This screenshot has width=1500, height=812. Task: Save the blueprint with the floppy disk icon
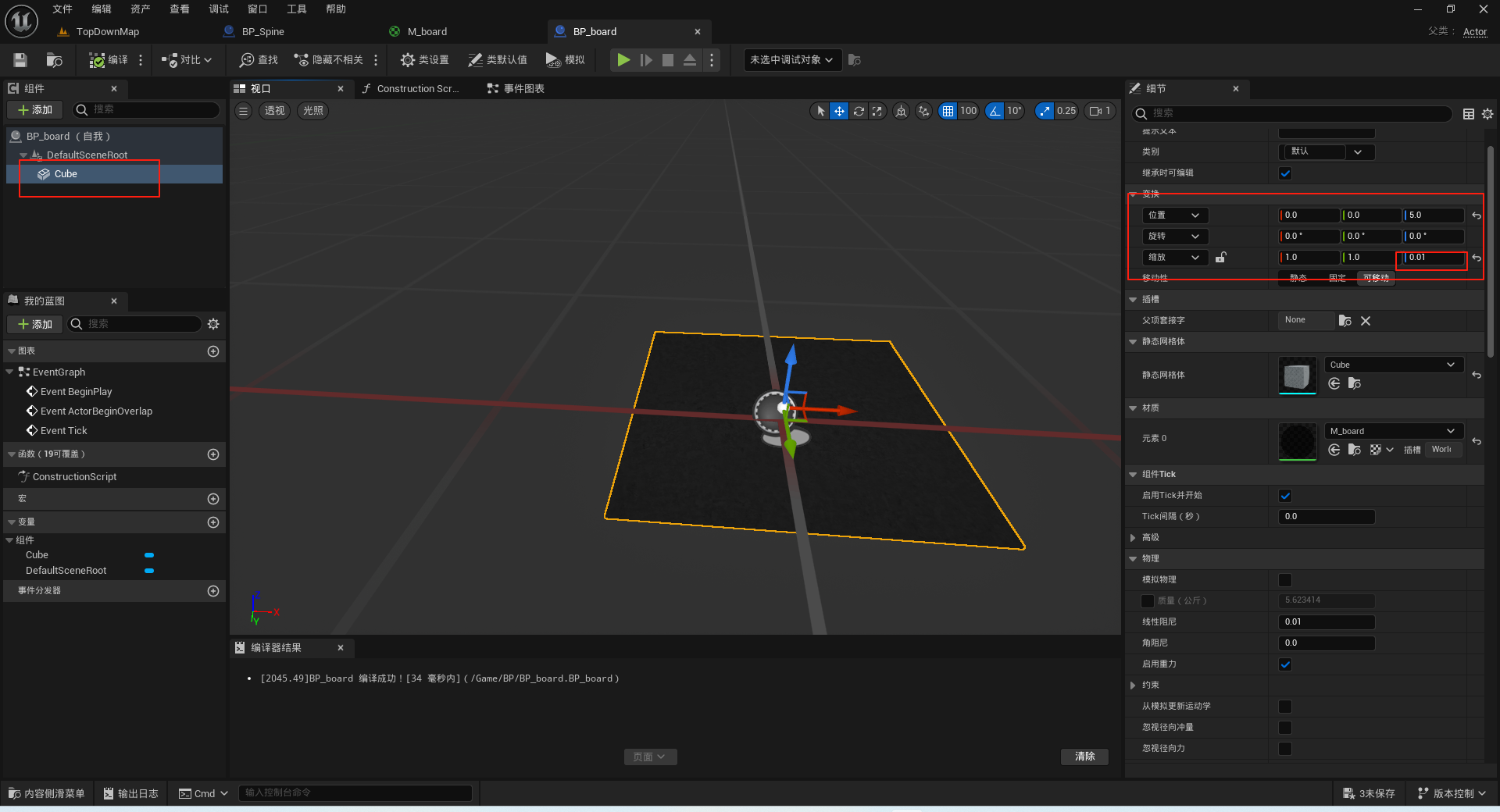(20, 60)
